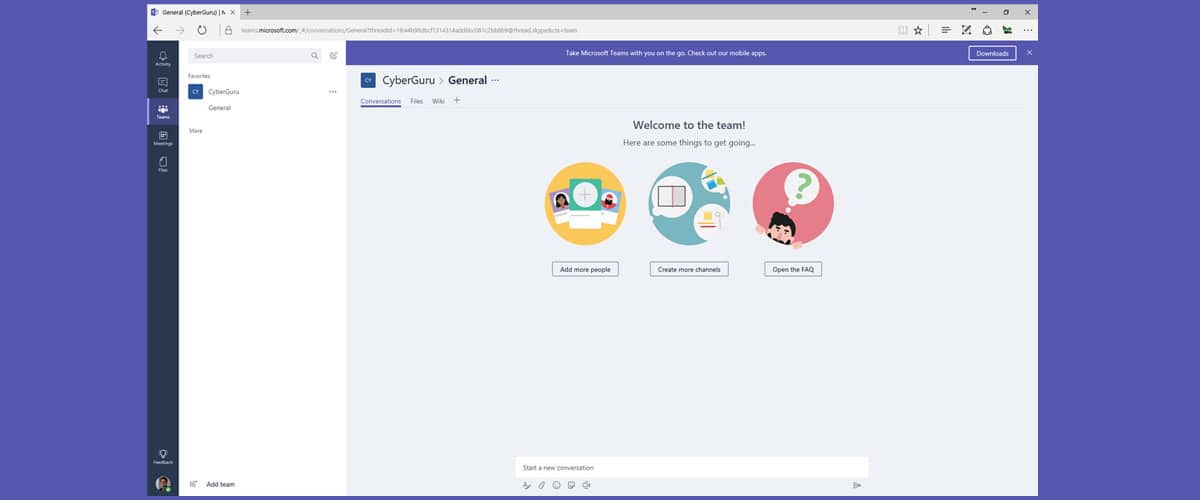Click the FAQ question mark illustration

pos(793,203)
